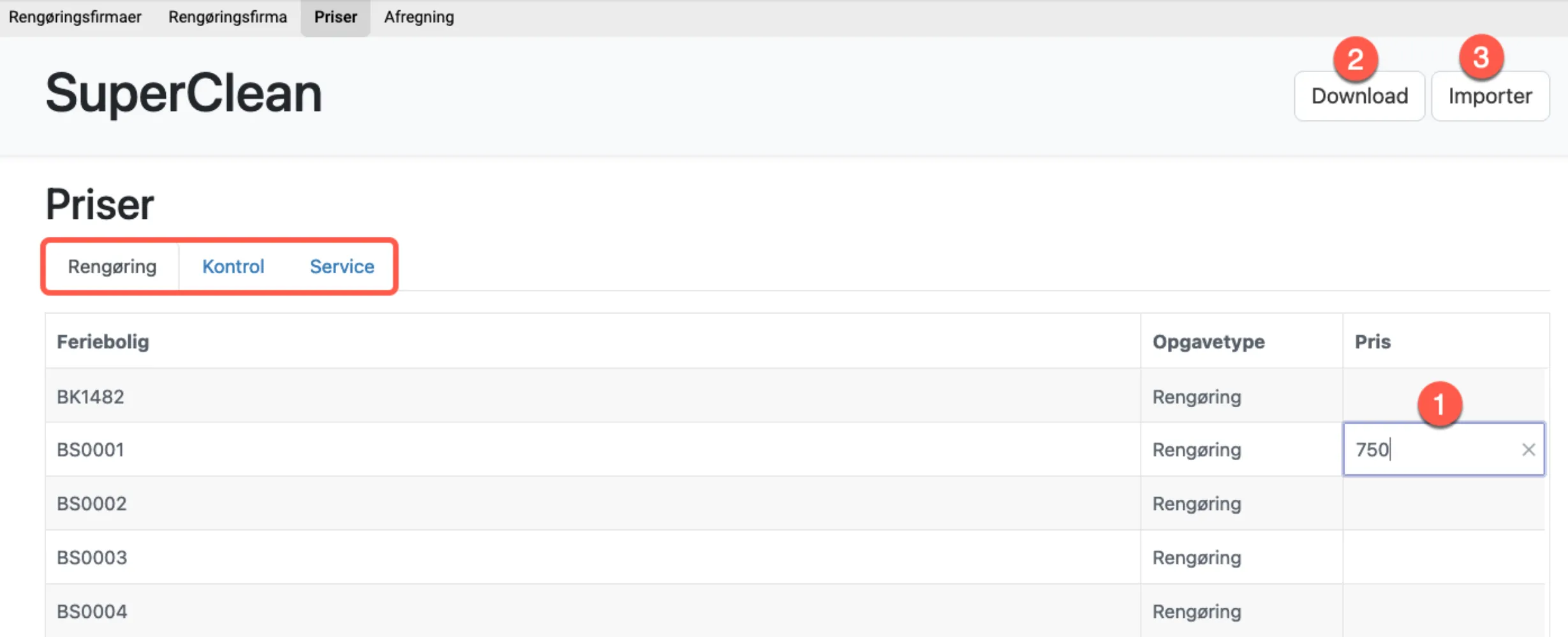This screenshot has width=1568, height=637.
Task: Switch to the Kontrol tab
Action: pos(233,266)
